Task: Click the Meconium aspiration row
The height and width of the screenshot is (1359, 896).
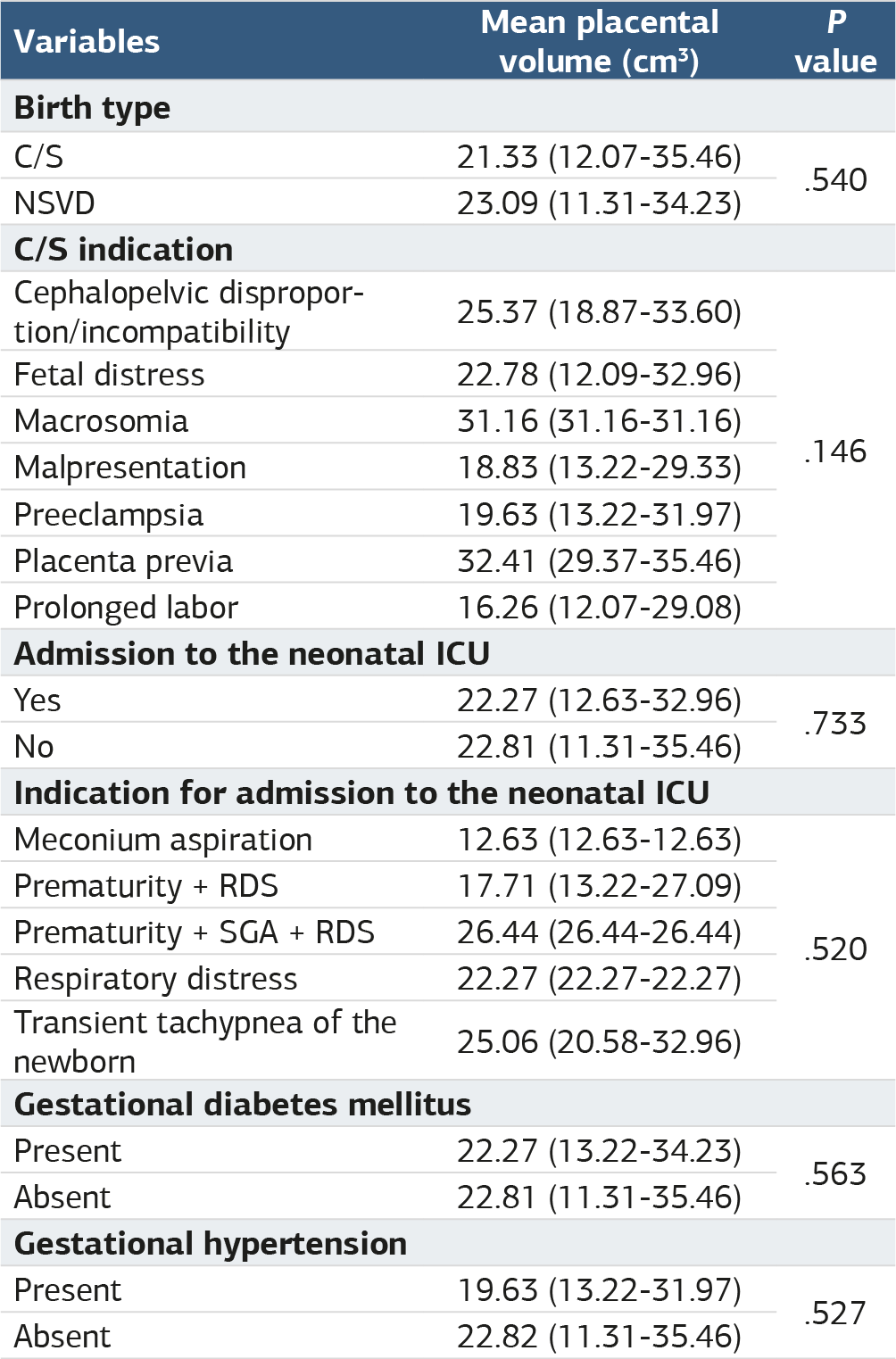Action: pos(388,840)
